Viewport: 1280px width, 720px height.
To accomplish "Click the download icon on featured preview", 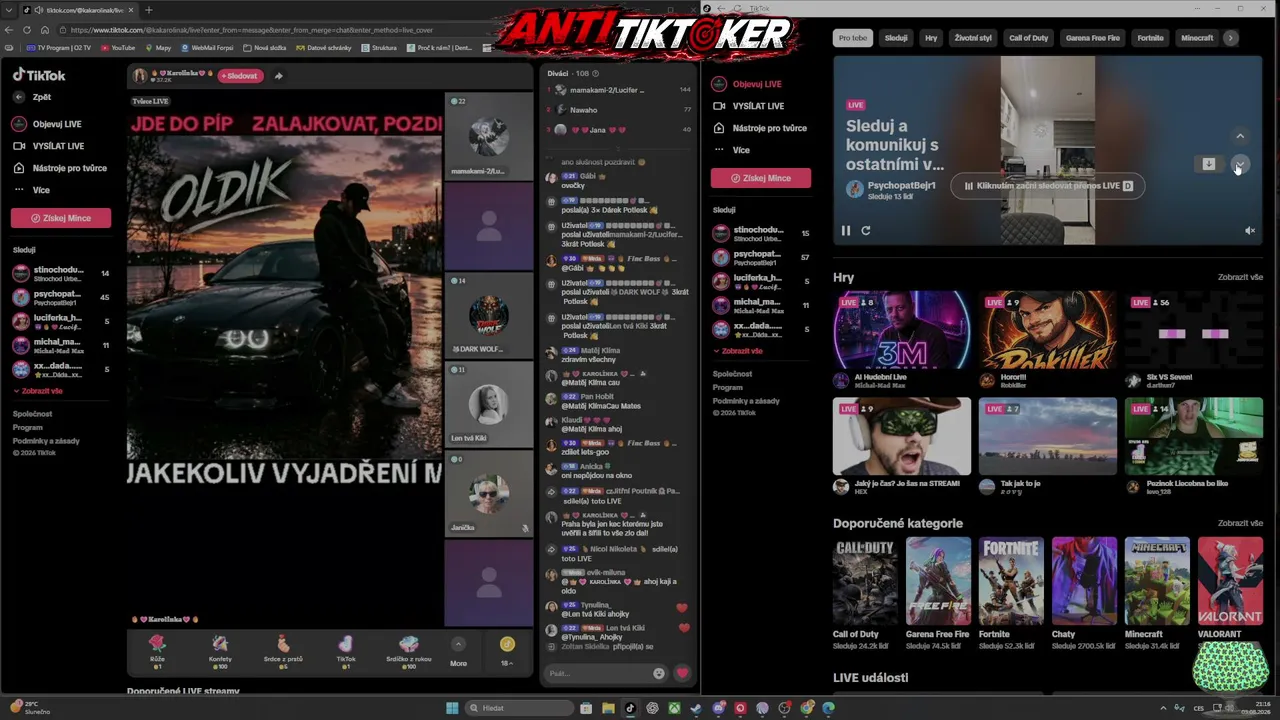I will [1208, 164].
